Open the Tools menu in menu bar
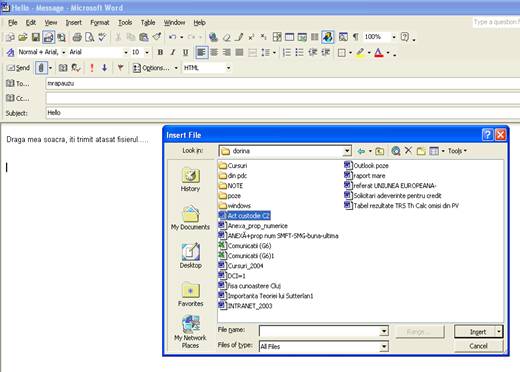Screen dimensions: 520x372 [x=125, y=23]
